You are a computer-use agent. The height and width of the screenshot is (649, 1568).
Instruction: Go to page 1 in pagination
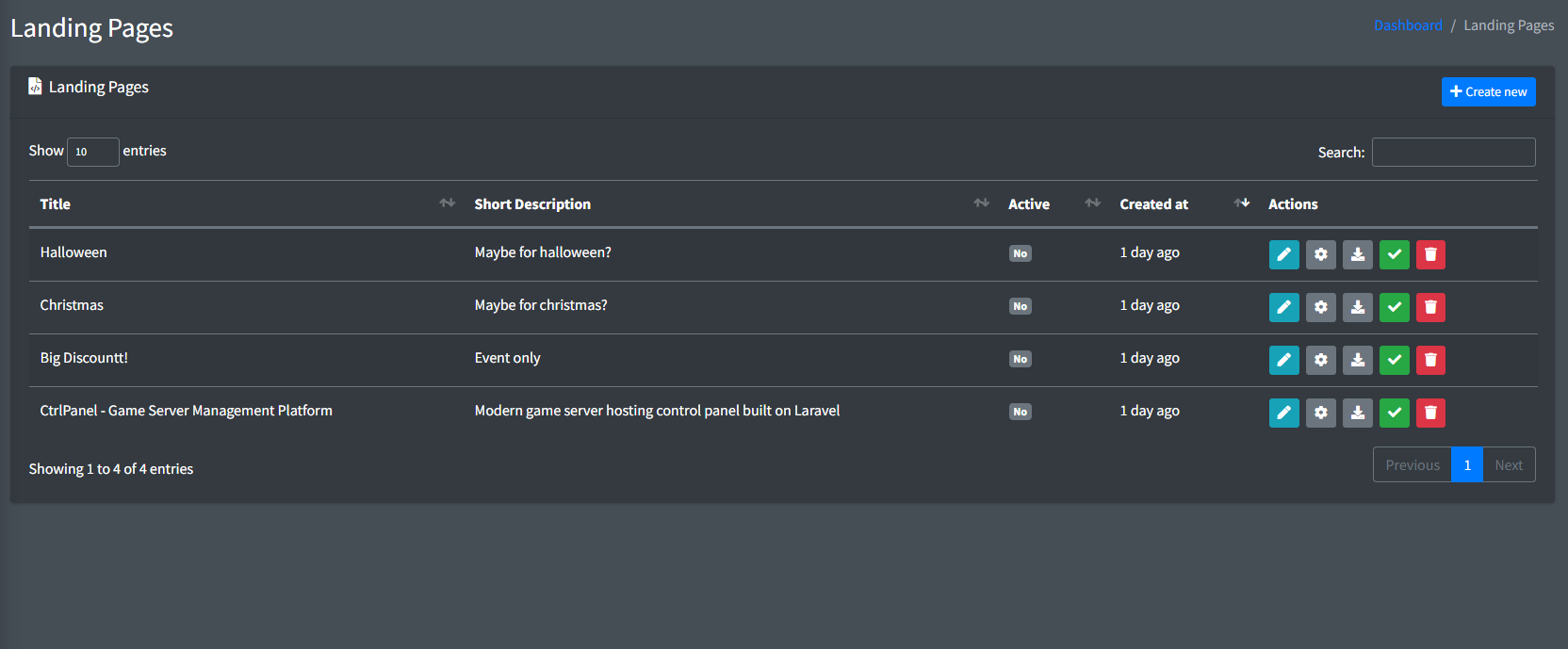(1466, 465)
